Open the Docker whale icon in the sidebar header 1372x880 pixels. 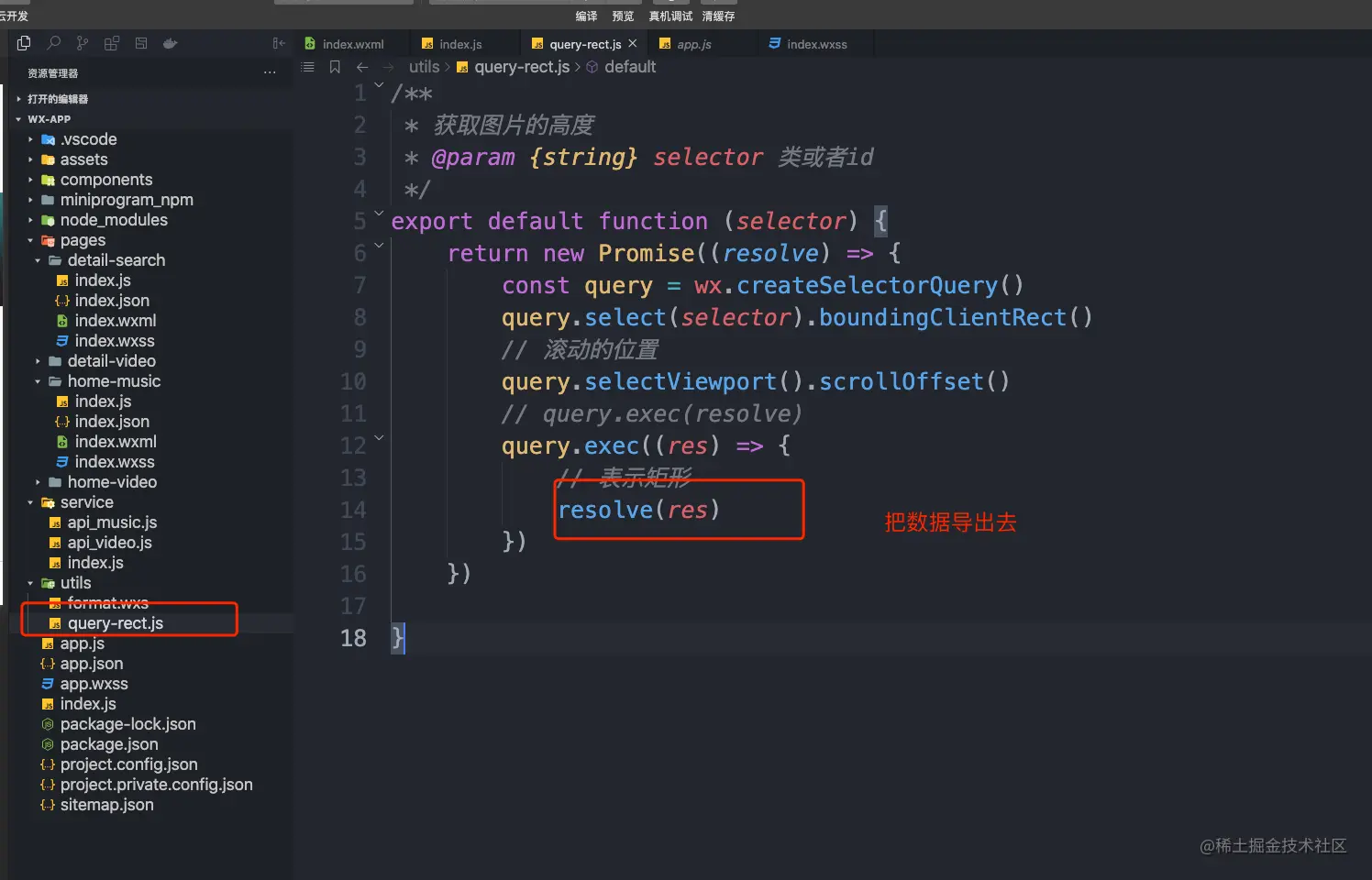coord(170,43)
